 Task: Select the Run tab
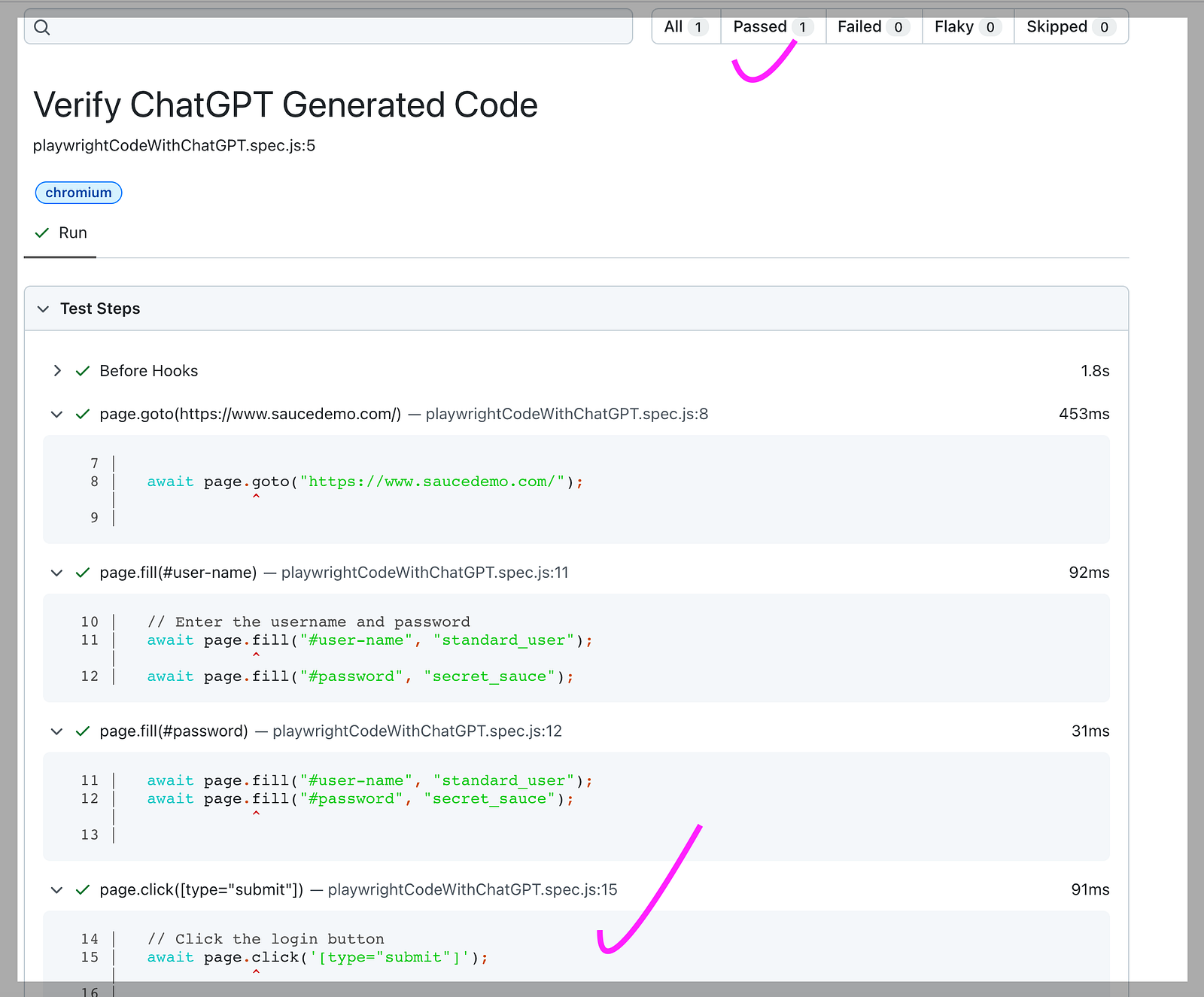60,233
